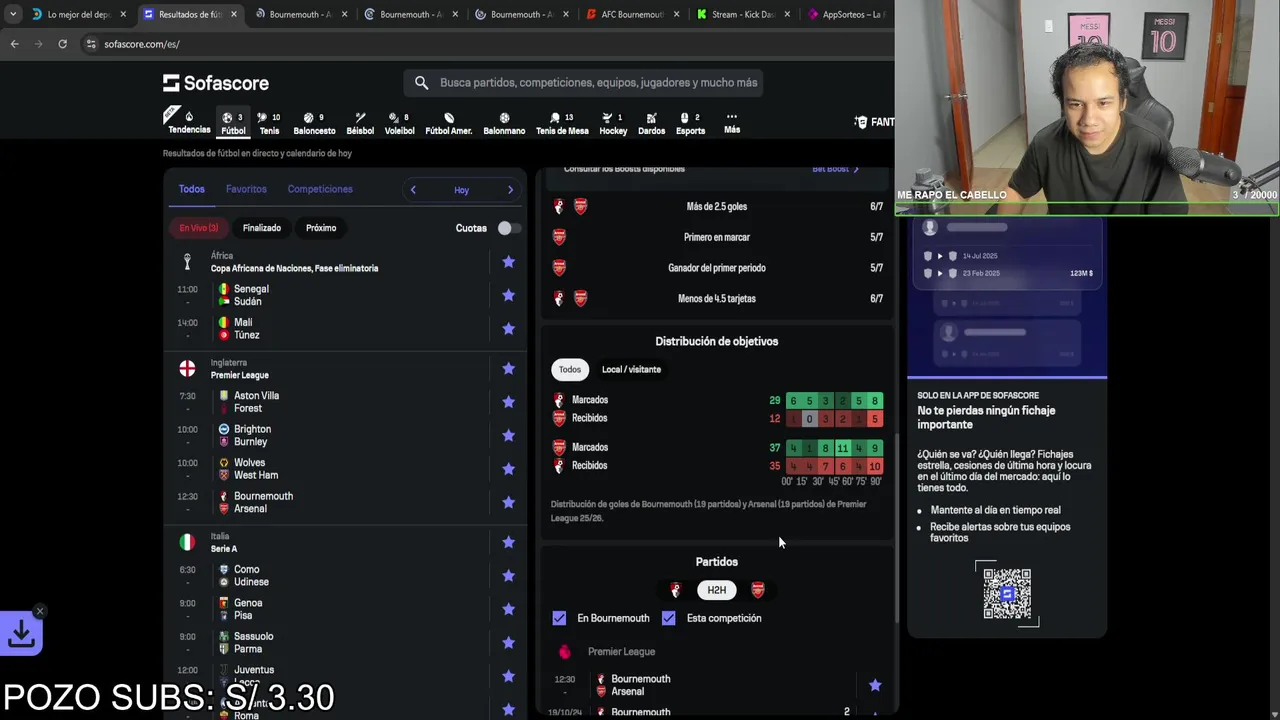Click the Más de 2.5 goles row
1280x720 pixels.
tap(716, 207)
